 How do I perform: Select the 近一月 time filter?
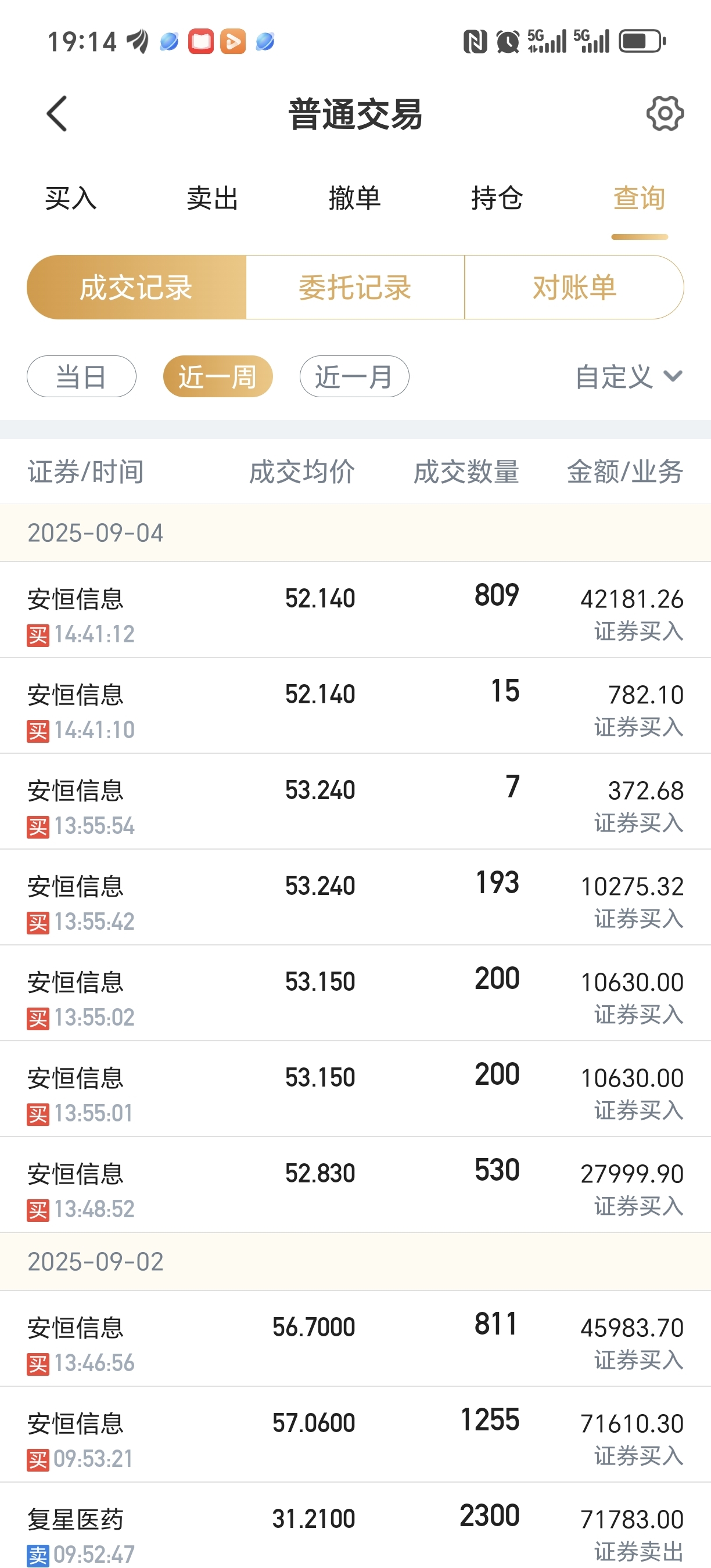tap(354, 376)
